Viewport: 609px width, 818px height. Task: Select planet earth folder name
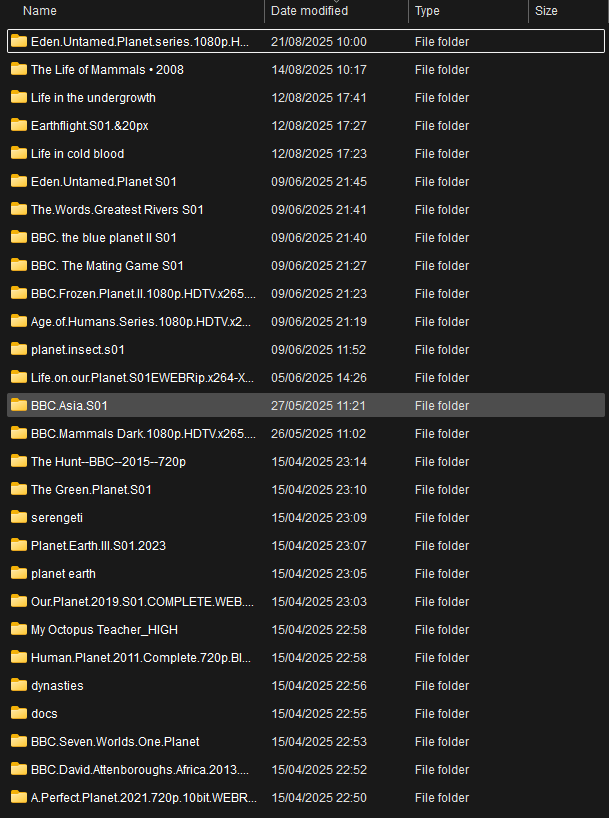click(63, 574)
